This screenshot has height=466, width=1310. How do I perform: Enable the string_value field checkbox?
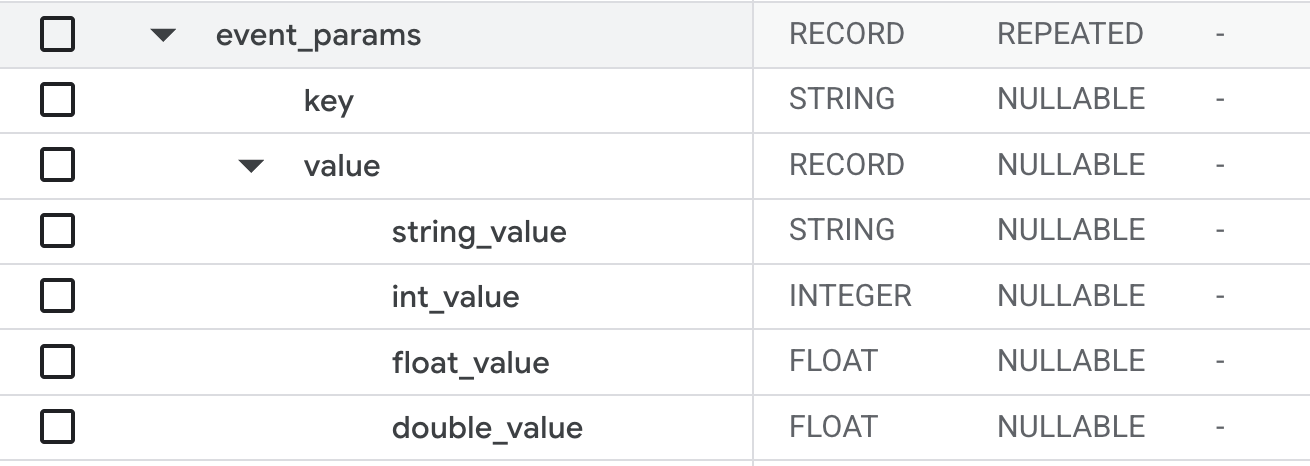57,231
